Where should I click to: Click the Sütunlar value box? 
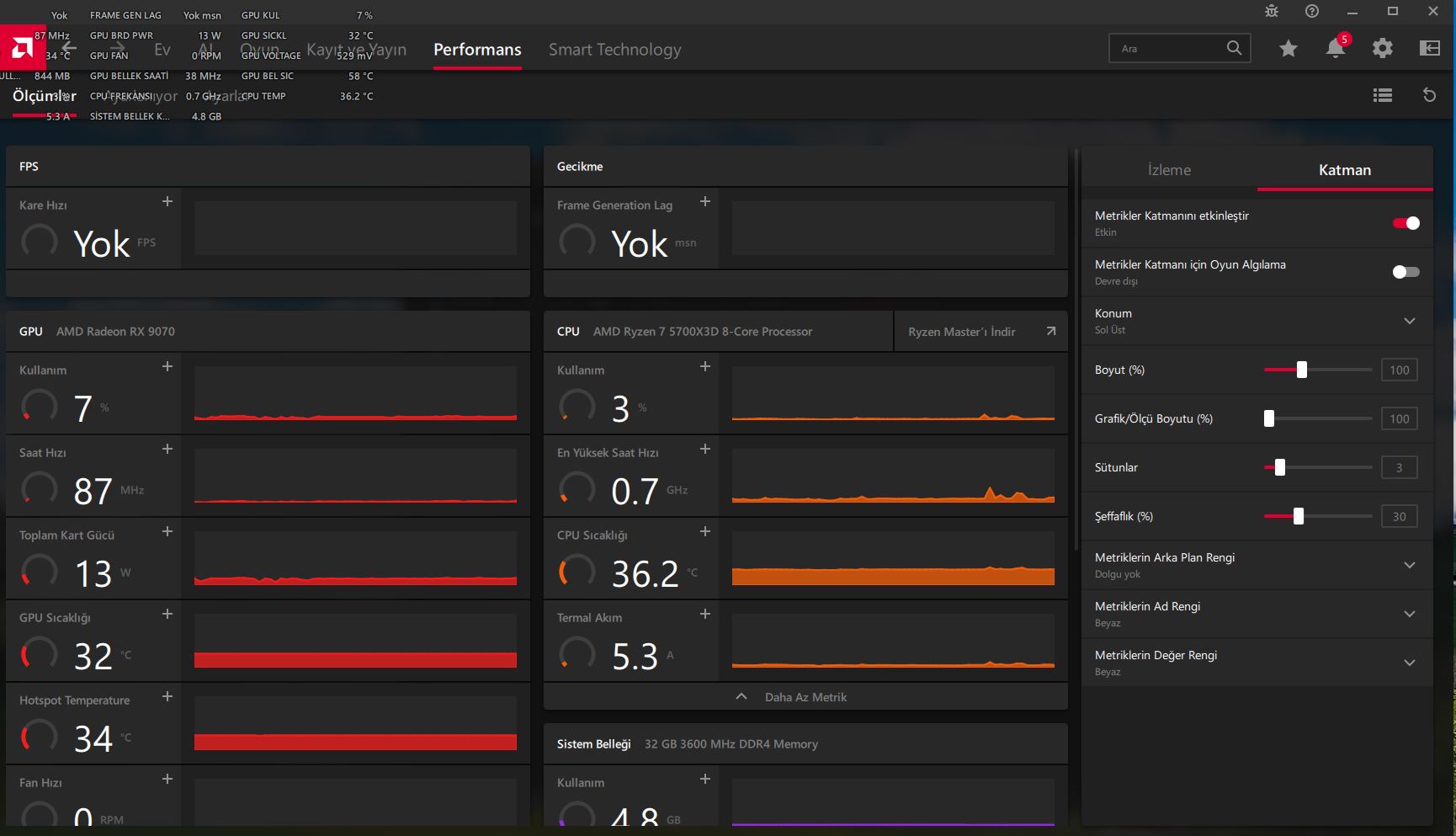tap(1399, 467)
